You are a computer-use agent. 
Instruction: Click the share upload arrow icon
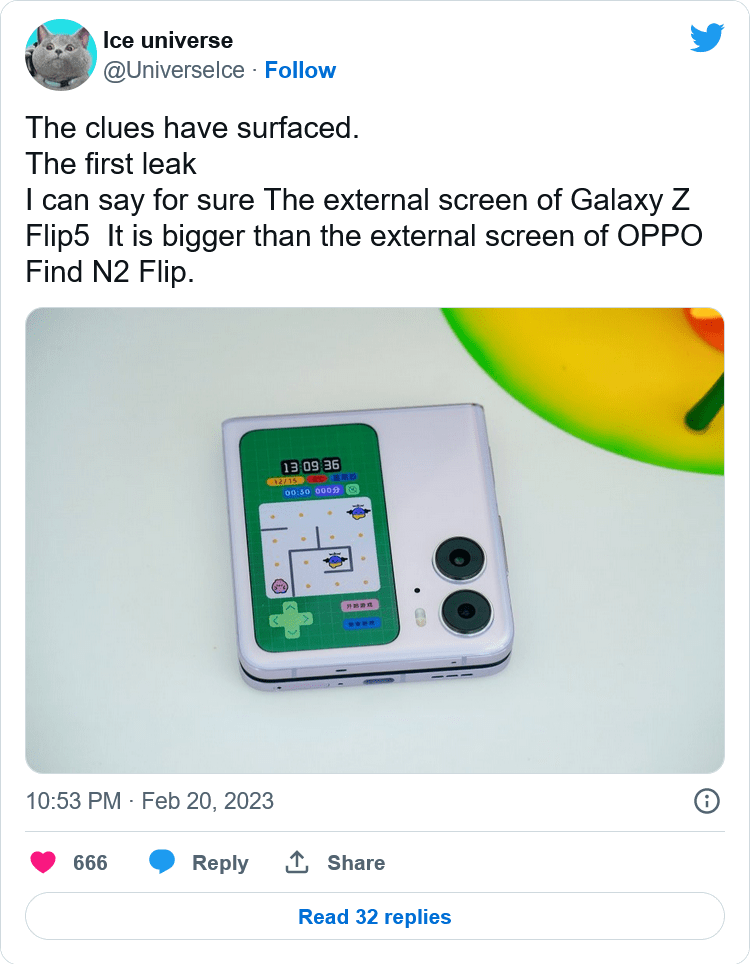(296, 862)
